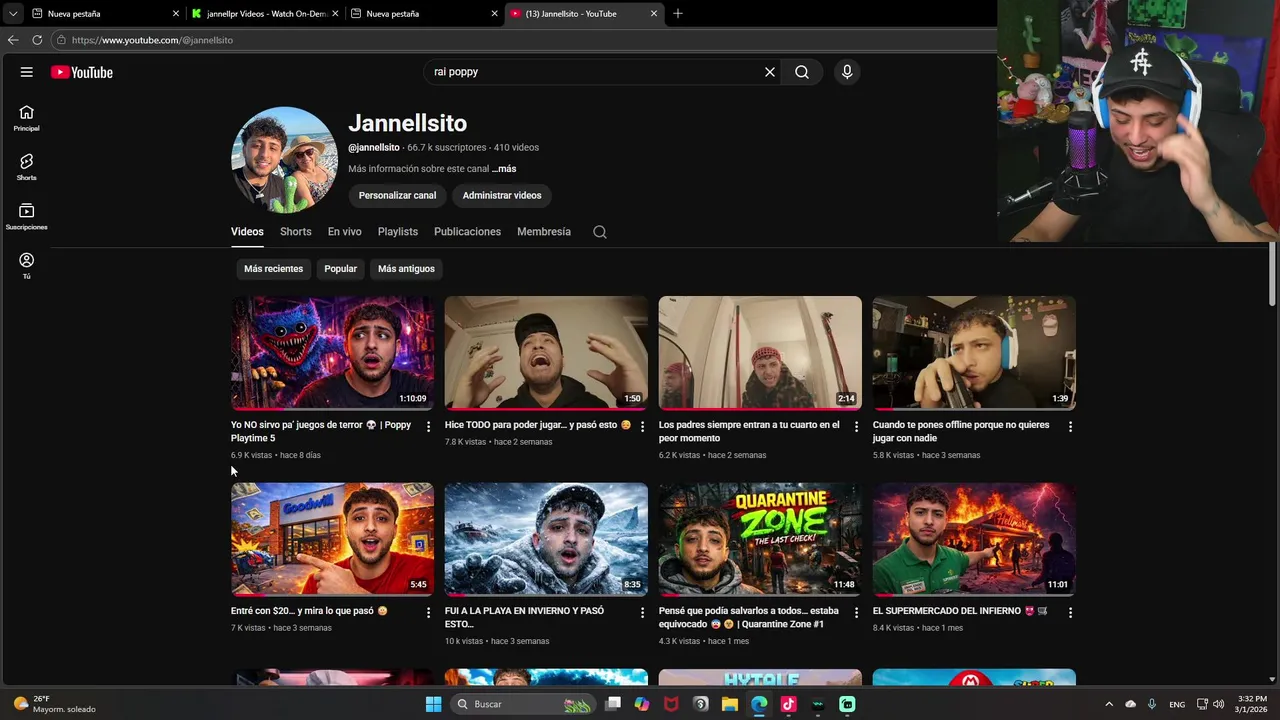The width and height of the screenshot is (1280, 720).
Task: Filter by Más antiguos
Action: tap(406, 269)
